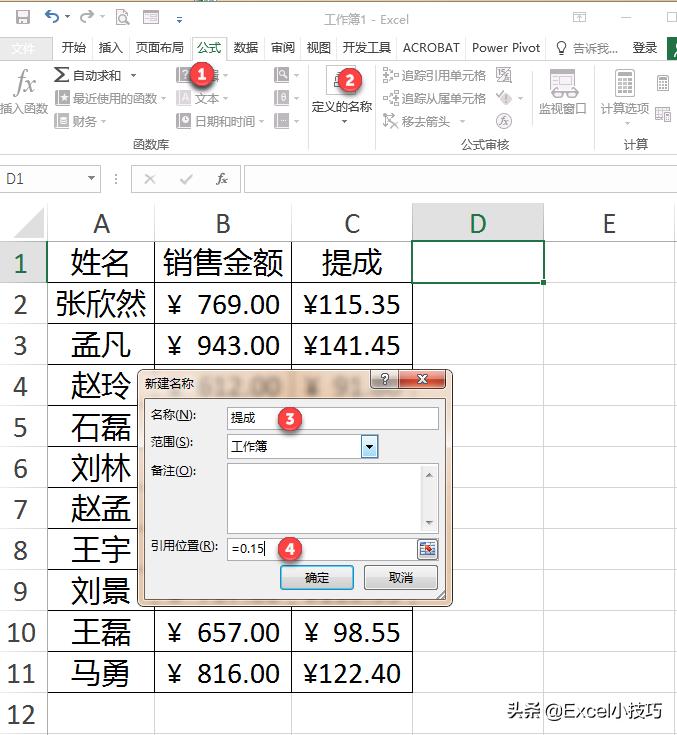The height and width of the screenshot is (735, 677).
Task: Open the Power Pivot tab
Action: click(x=506, y=48)
